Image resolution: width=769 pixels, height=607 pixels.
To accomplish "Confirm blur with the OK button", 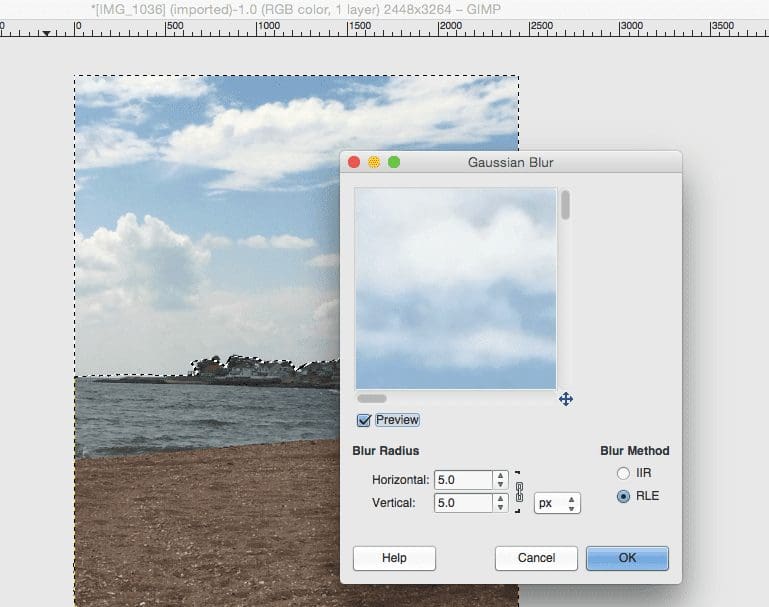I will point(627,558).
